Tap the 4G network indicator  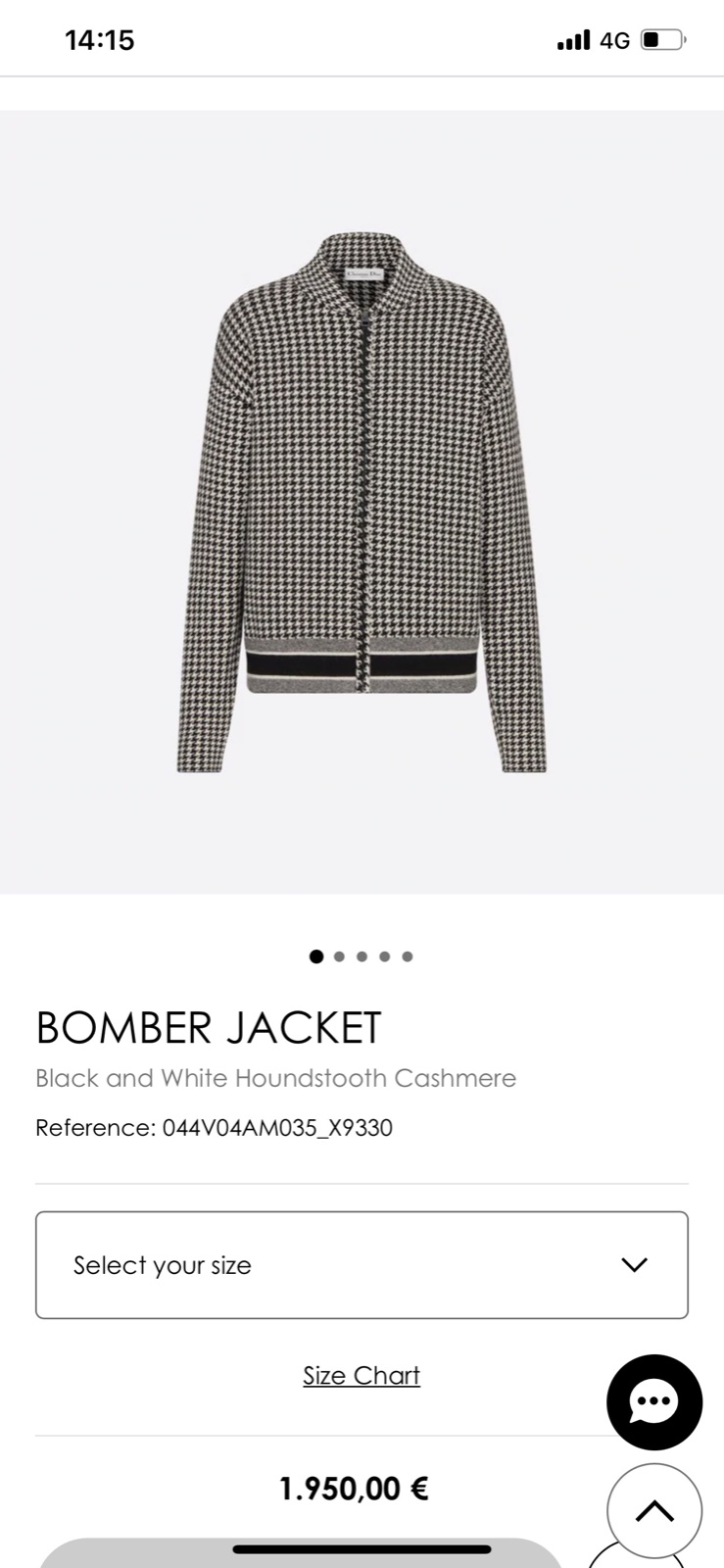coord(615,40)
